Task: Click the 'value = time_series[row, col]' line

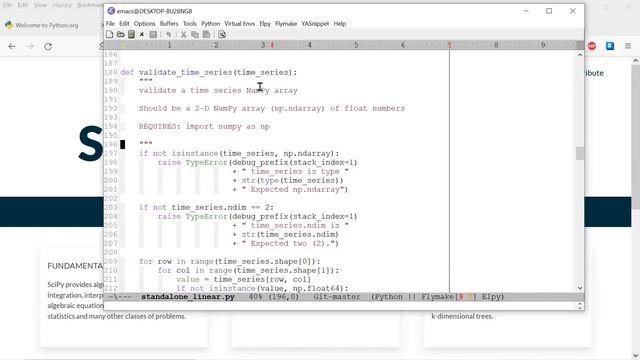Action: 244,279
